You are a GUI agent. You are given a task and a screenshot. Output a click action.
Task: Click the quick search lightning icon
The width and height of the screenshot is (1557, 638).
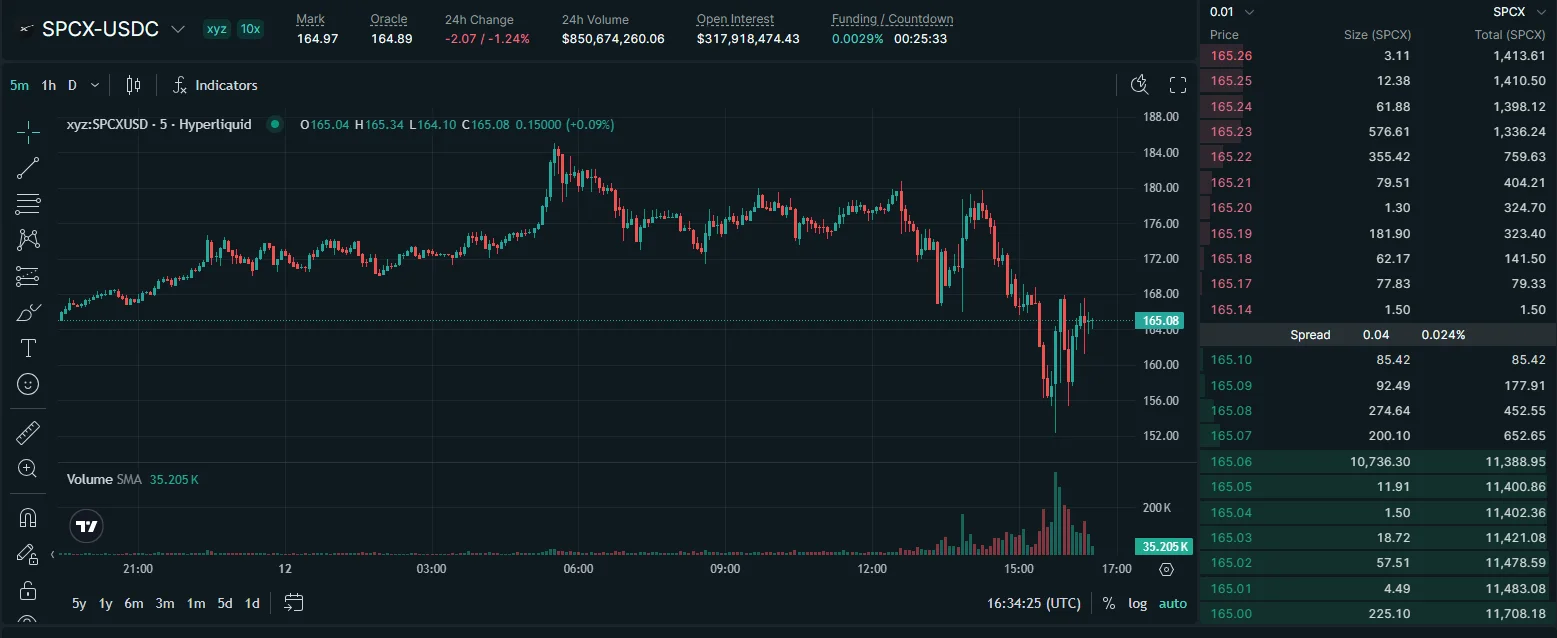(x=1140, y=85)
